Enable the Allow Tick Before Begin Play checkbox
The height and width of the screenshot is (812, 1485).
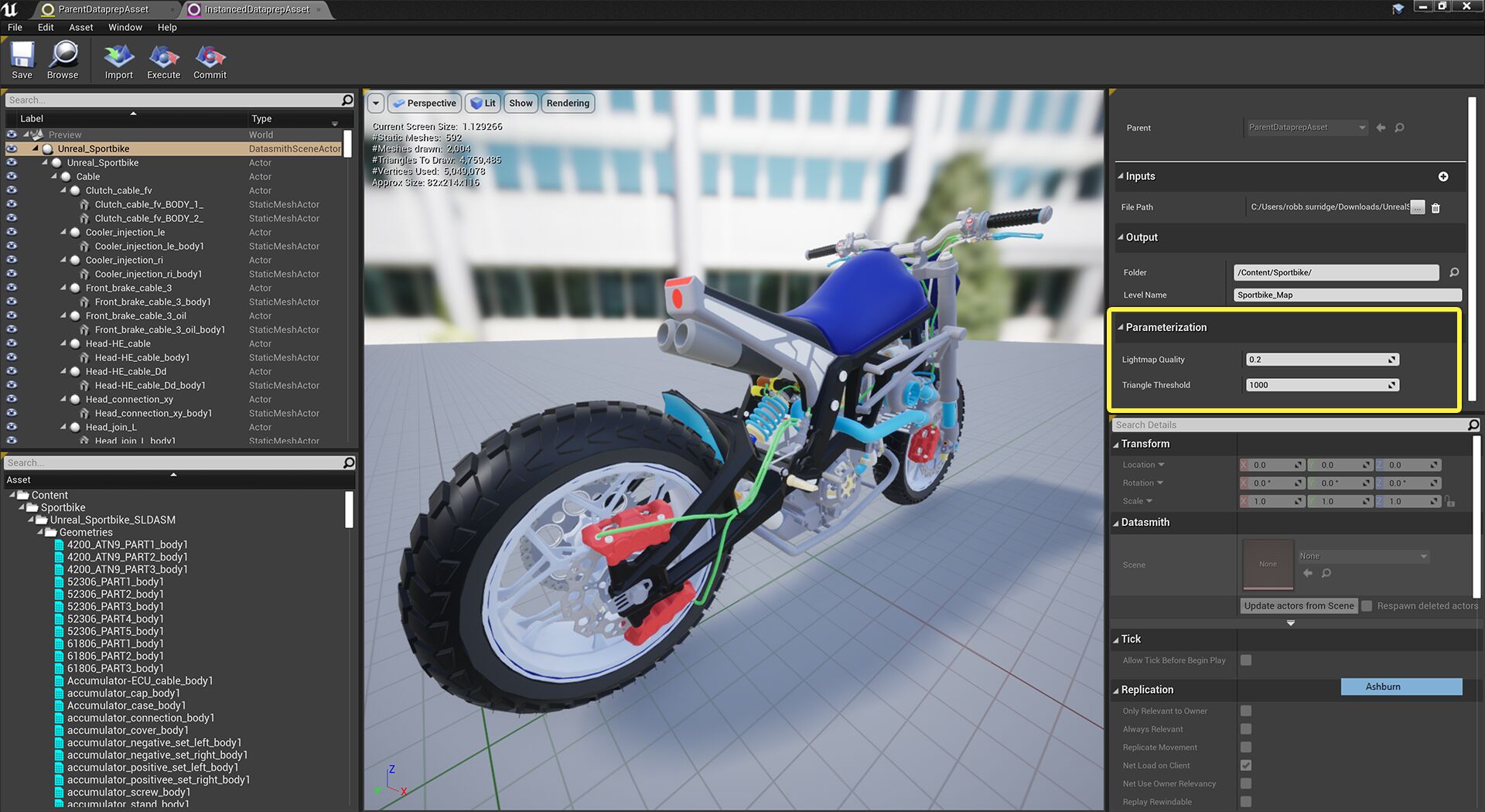click(x=1246, y=660)
